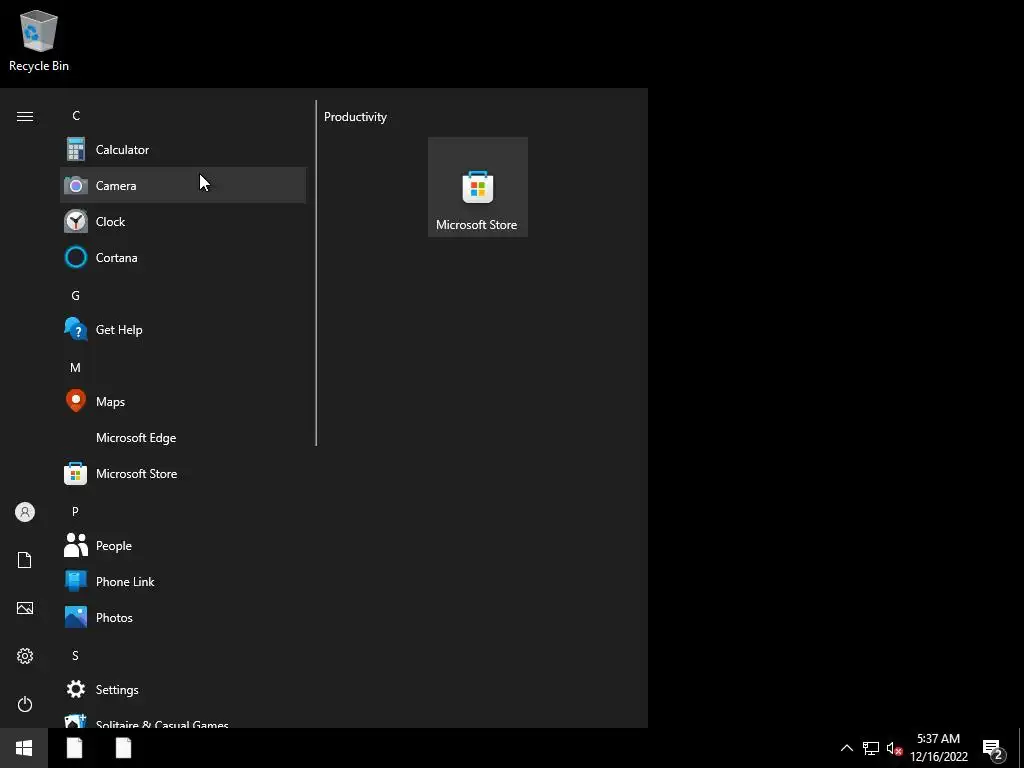Expand the Start menu hamburger button
1024x768 pixels.
(25, 116)
